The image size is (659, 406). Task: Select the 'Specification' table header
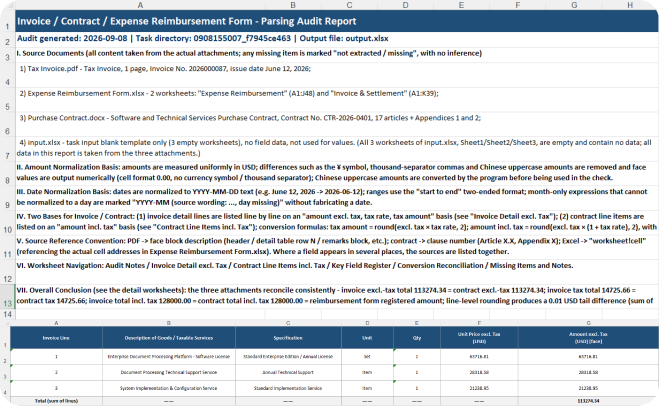pyautogui.click(x=288, y=338)
